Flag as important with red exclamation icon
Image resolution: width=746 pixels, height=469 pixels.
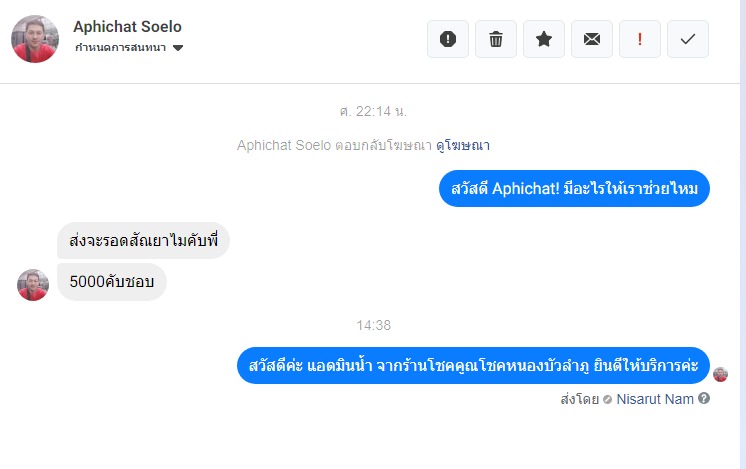tap(640, 39)
